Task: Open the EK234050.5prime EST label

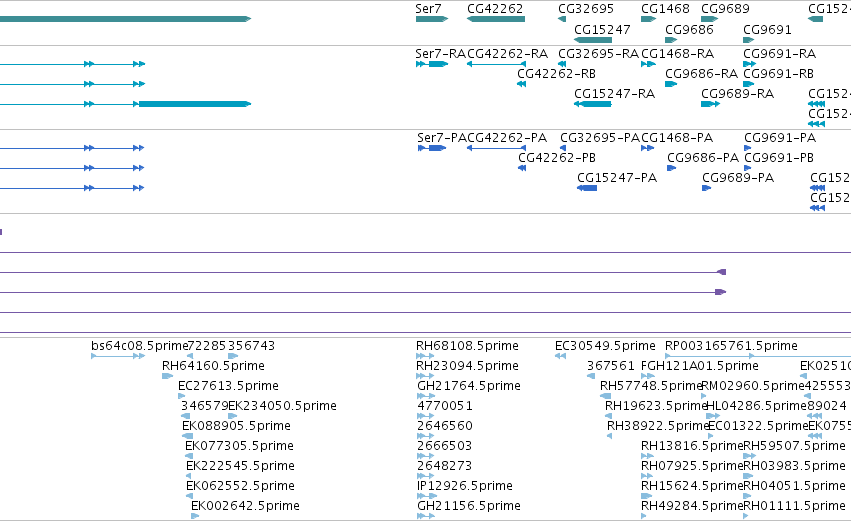Action: tap(282, 406)
